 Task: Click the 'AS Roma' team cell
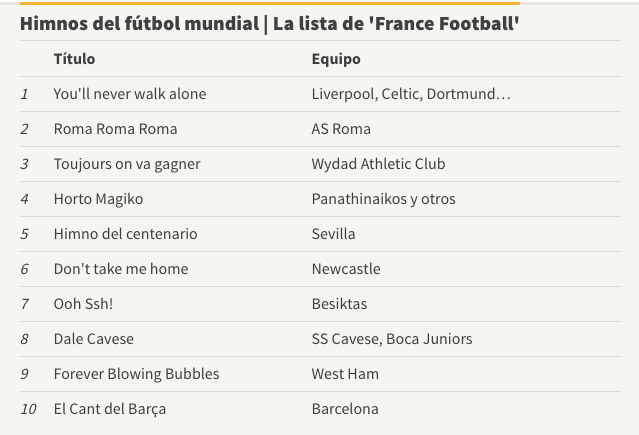(x=341, y=129)
